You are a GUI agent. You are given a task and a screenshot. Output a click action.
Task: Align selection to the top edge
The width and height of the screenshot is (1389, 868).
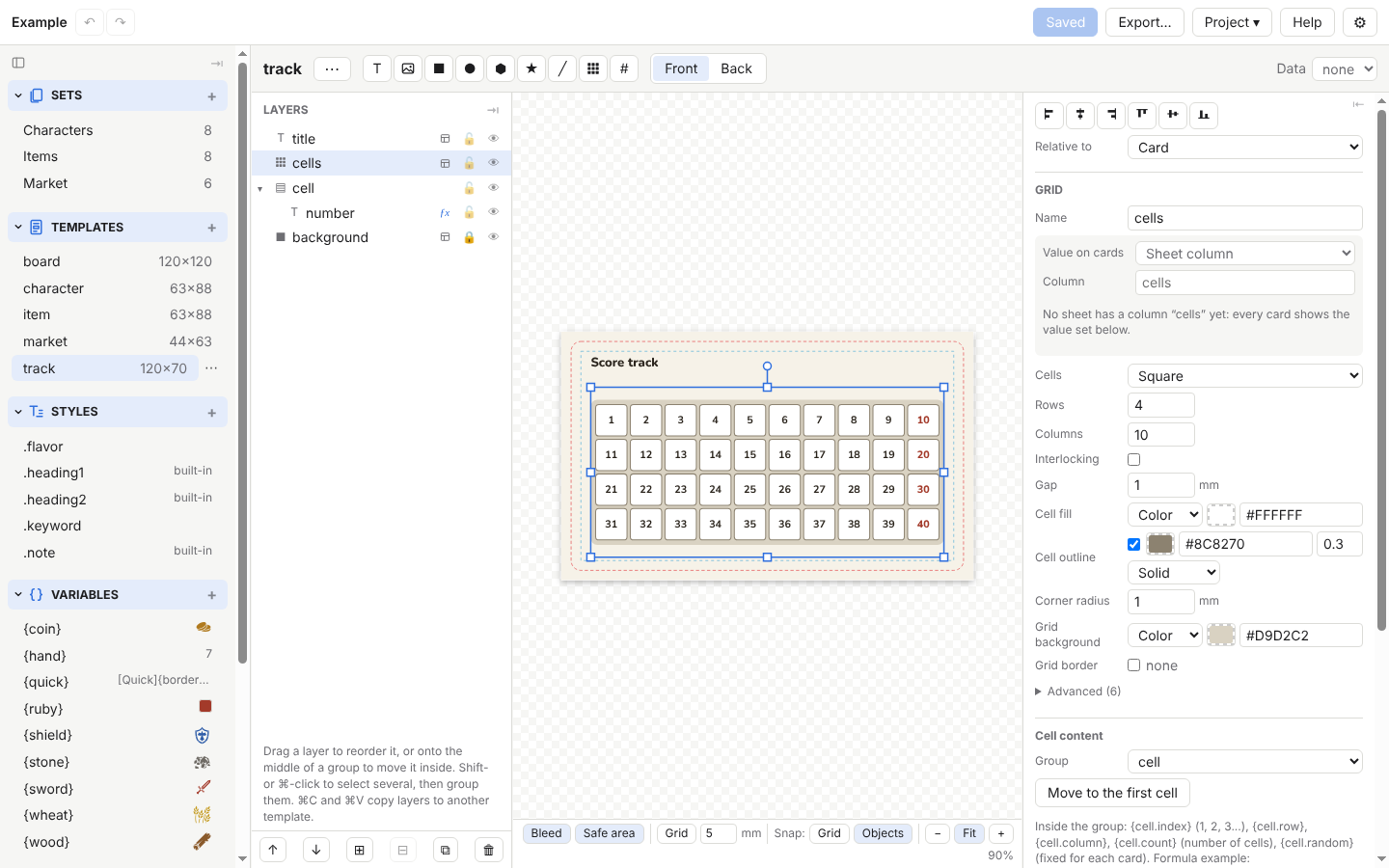tap(1142, 115)
